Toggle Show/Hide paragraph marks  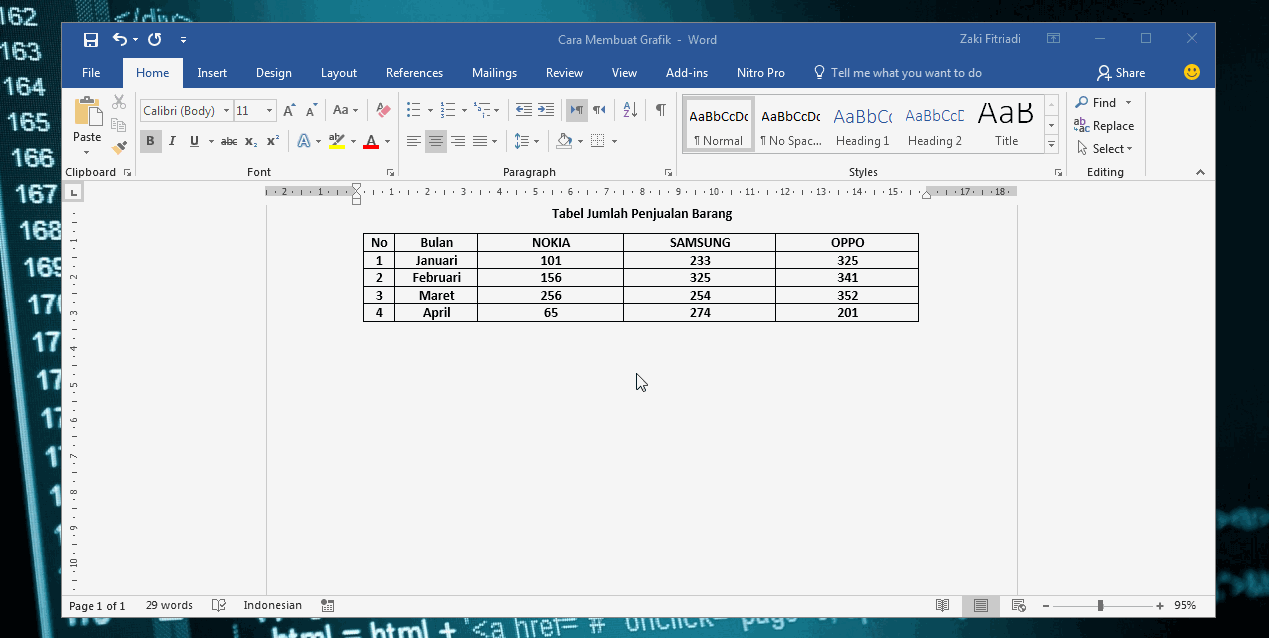661,110
